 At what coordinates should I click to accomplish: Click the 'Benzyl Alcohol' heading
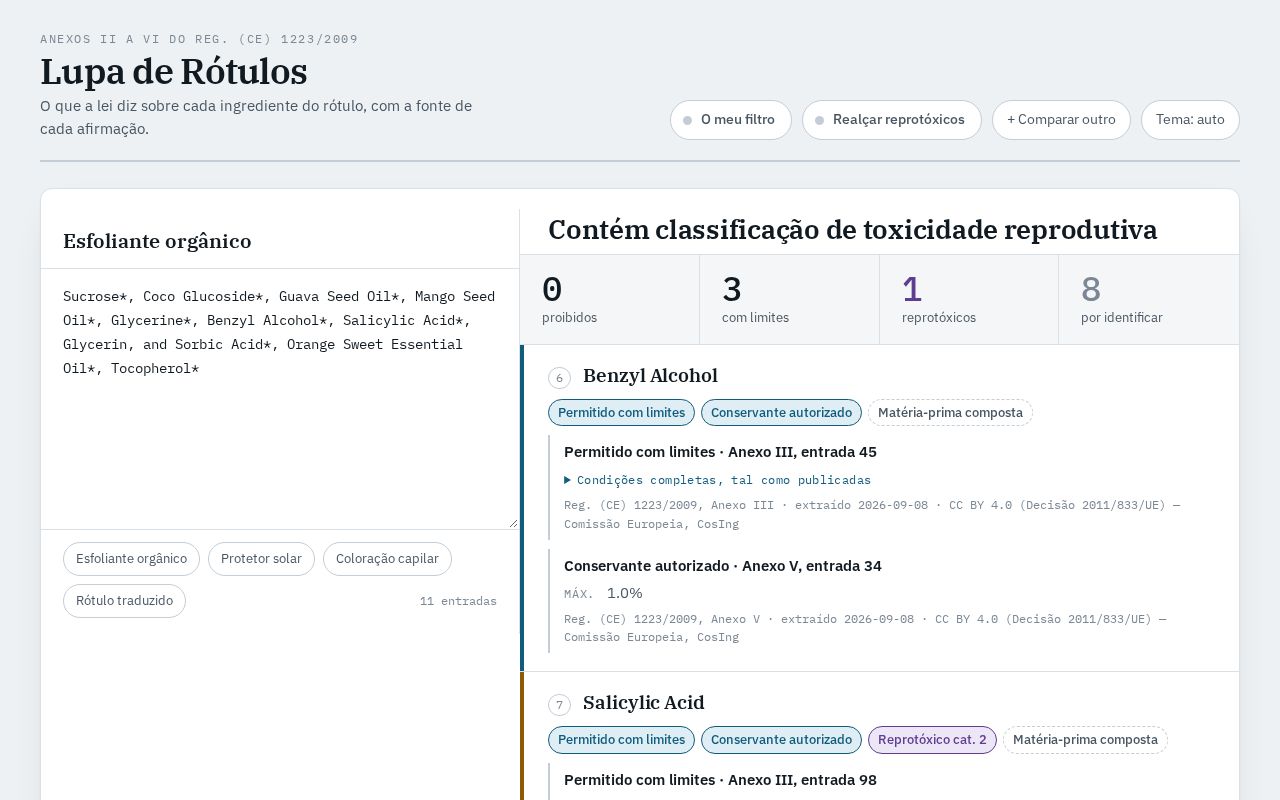point(650,376)
